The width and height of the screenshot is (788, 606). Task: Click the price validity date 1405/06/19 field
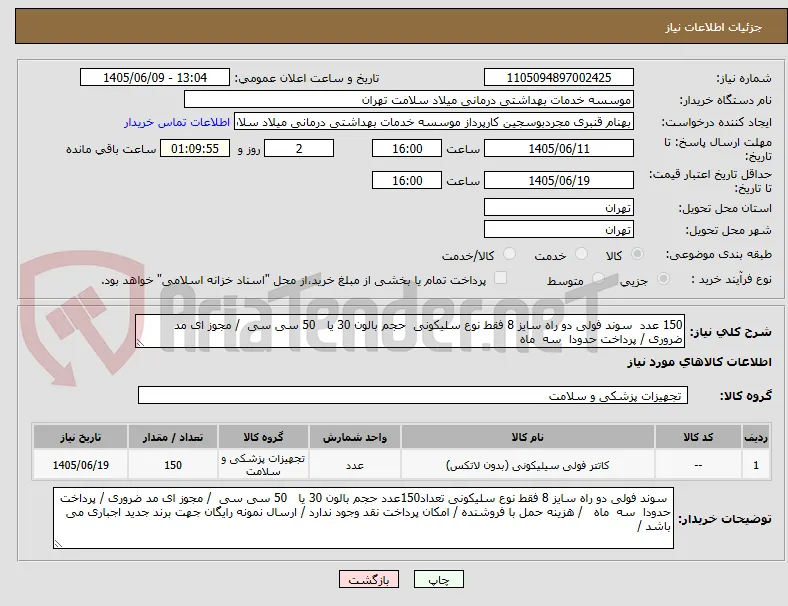pos(558,180)
